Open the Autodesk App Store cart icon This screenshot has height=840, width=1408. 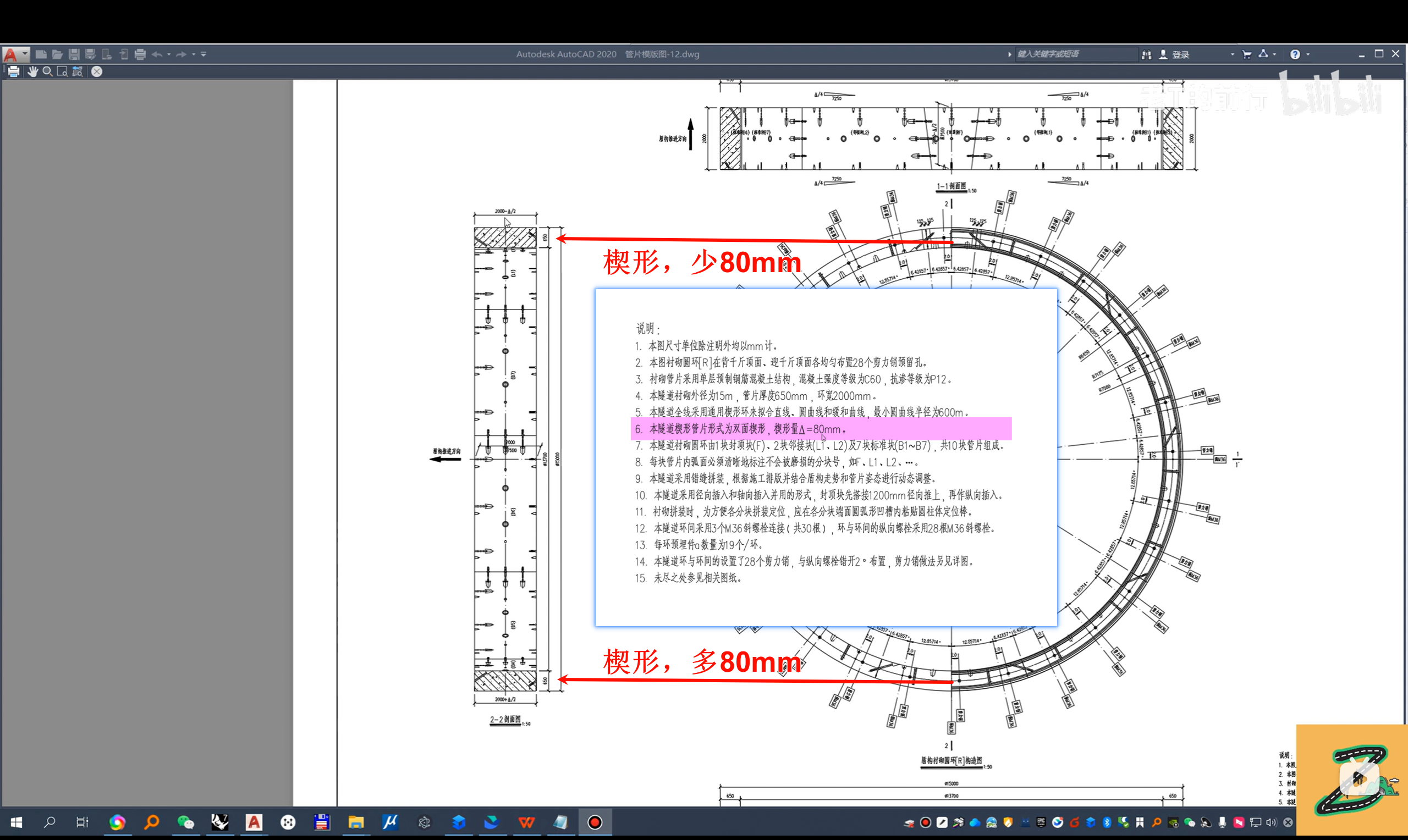[1247, 54]
